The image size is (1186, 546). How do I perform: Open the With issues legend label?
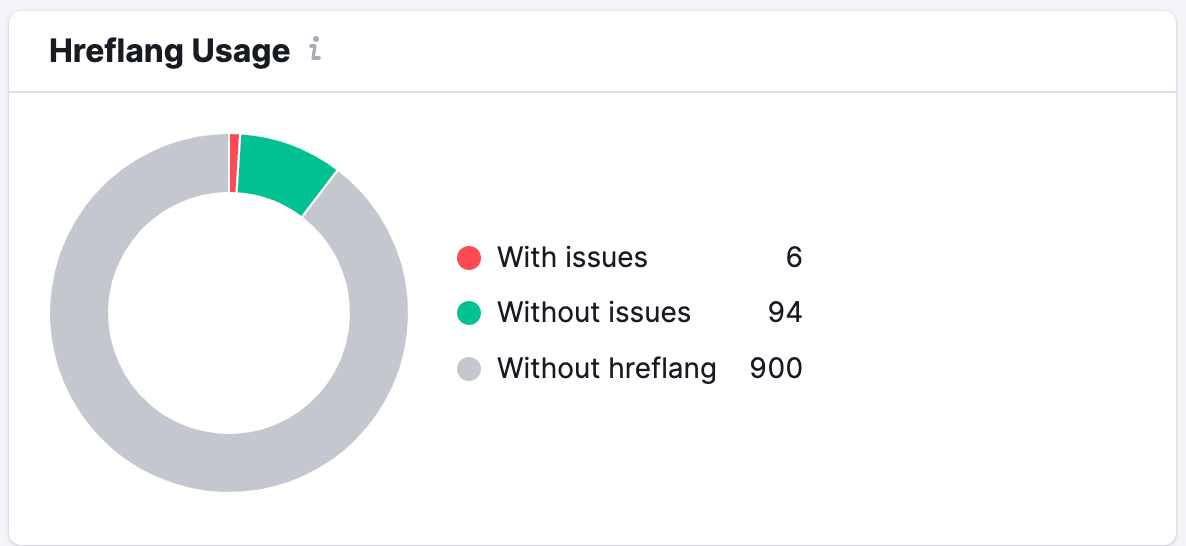[572, 258]
